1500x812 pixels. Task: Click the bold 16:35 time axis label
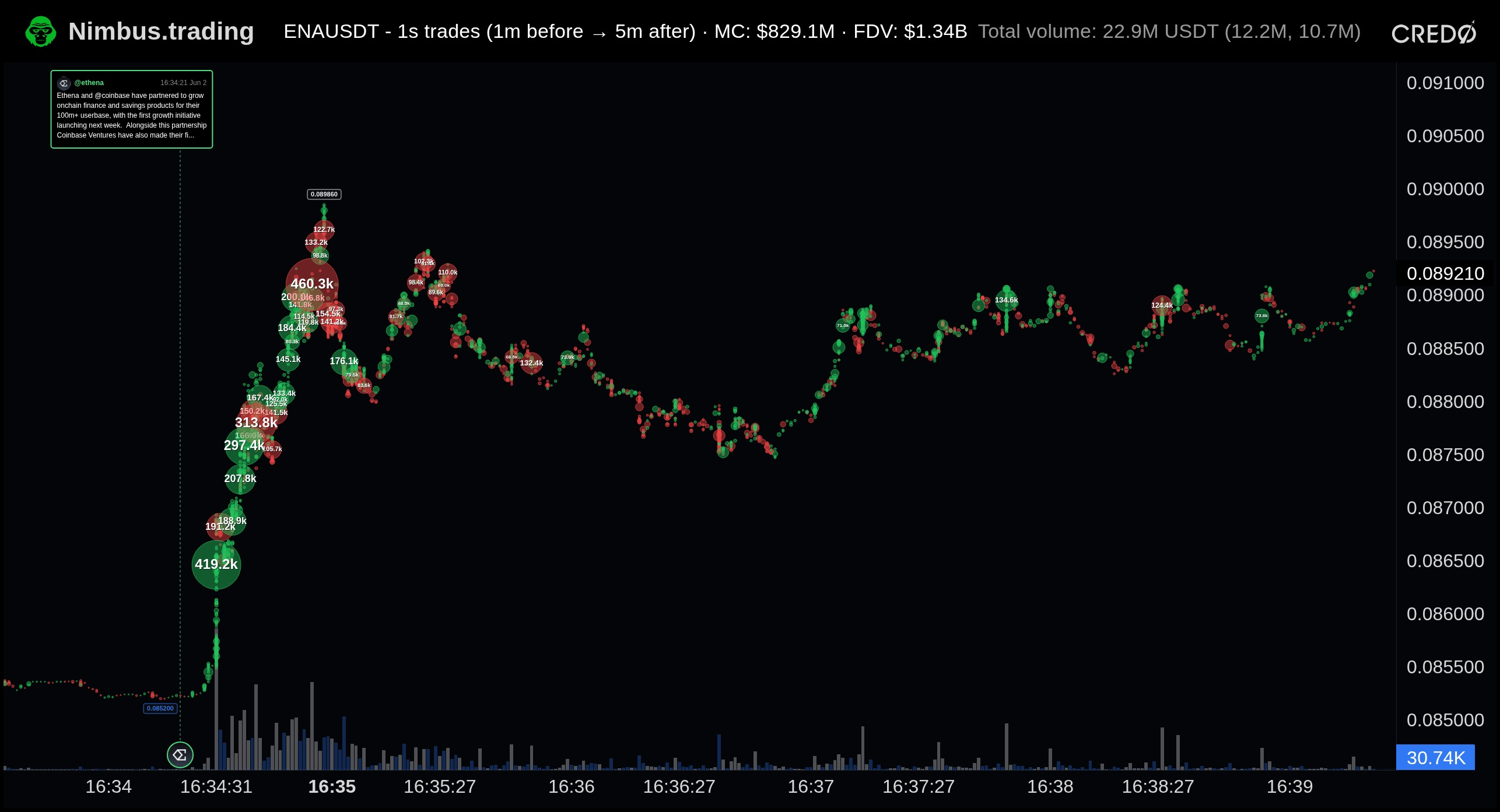pos(332,786)
